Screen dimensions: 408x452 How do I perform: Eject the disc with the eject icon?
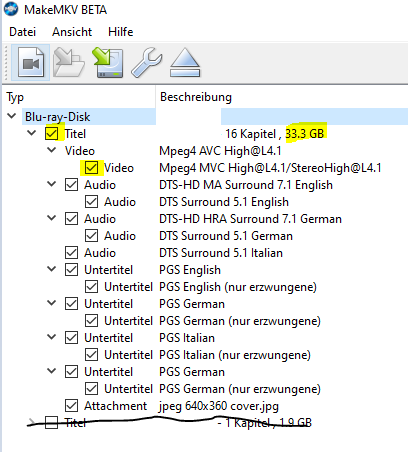point(185,62)
